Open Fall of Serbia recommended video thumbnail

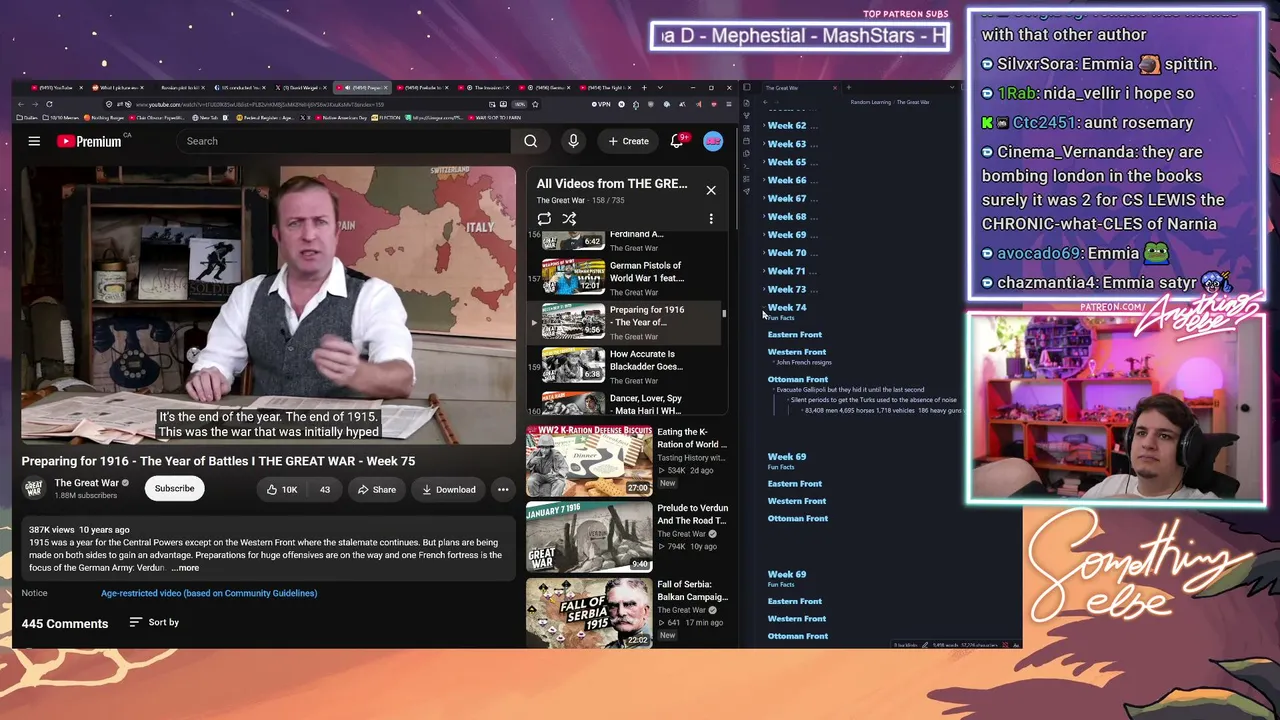point(589,612)
